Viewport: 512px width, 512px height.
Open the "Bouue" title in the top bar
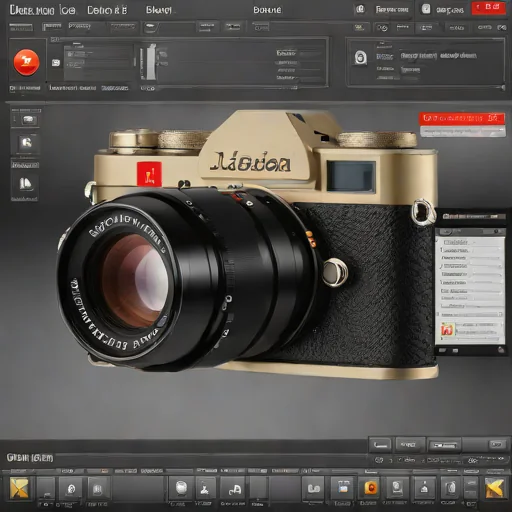tap(267, 10)
